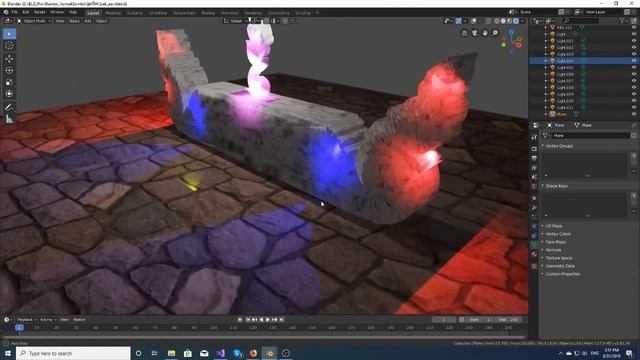Switch to the Layout workspace tab
640x360 pixels.
[93, 13]
